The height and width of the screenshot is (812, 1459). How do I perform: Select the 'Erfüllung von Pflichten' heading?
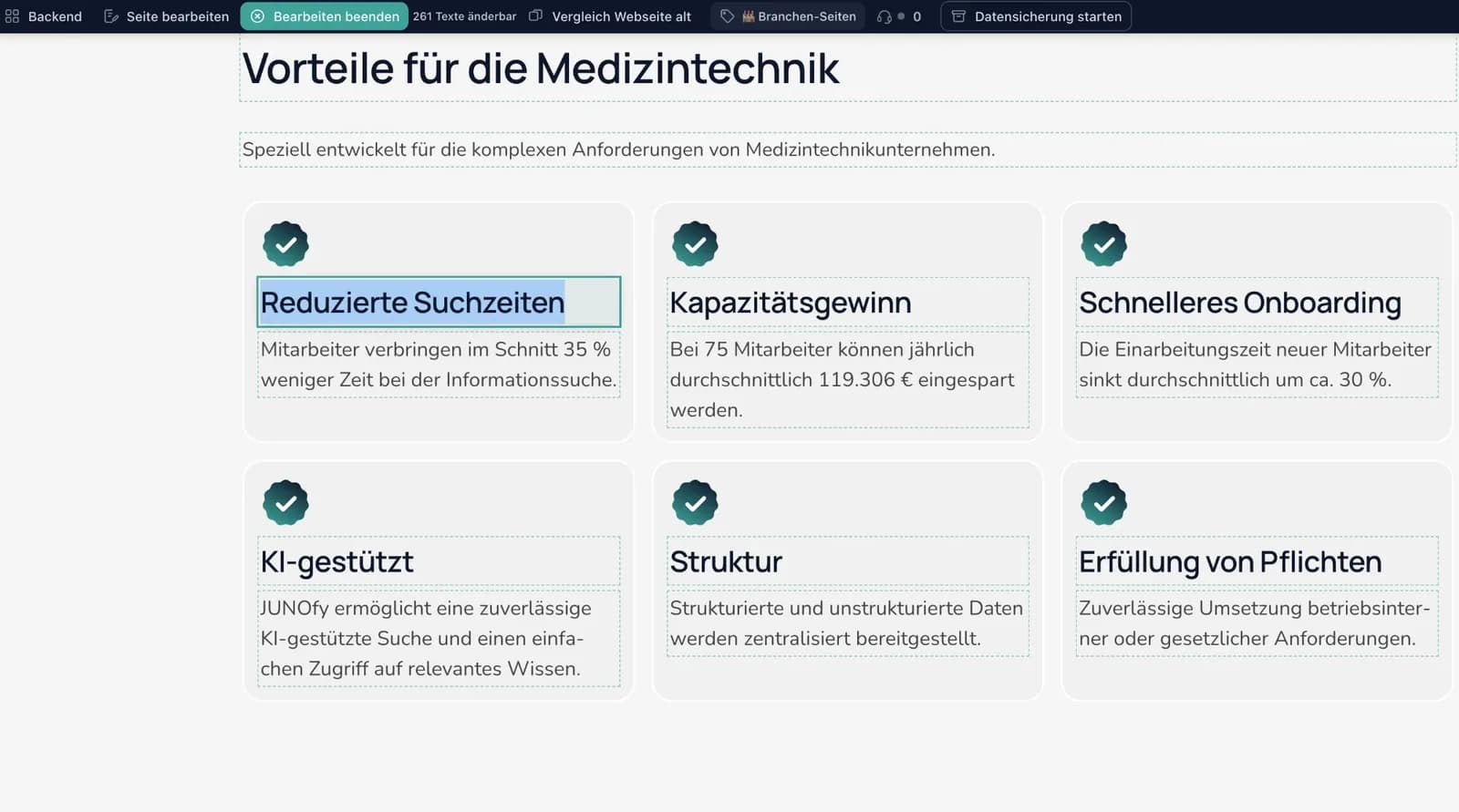[x=1230, y=561]
